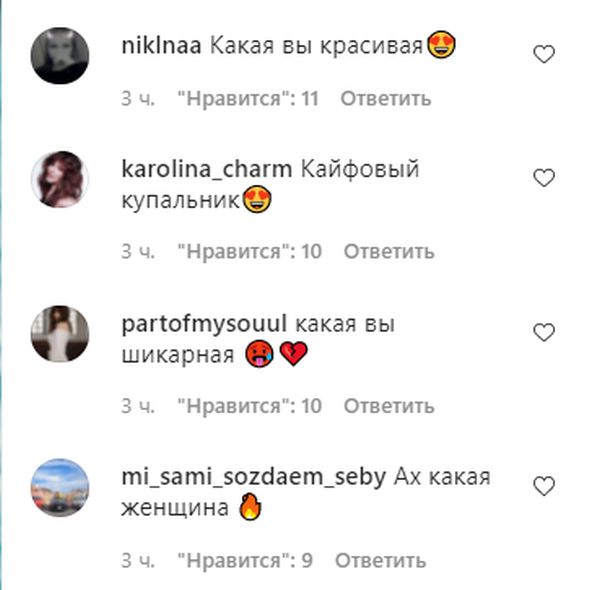Select the mi_sami_sozdaem_seby username
The image size is (600, 590).
coord(253,478)
